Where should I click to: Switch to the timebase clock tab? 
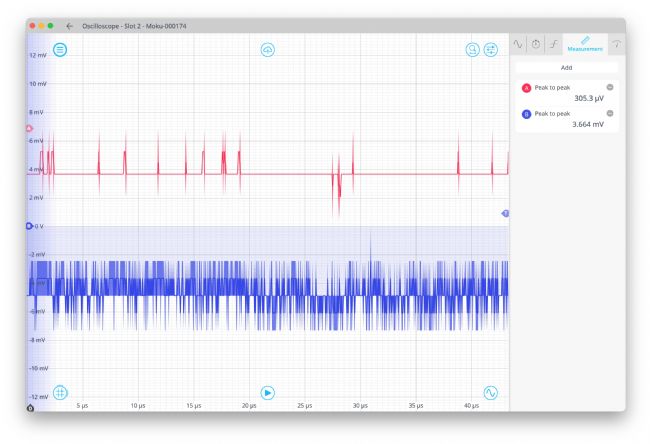click(536, 45)
